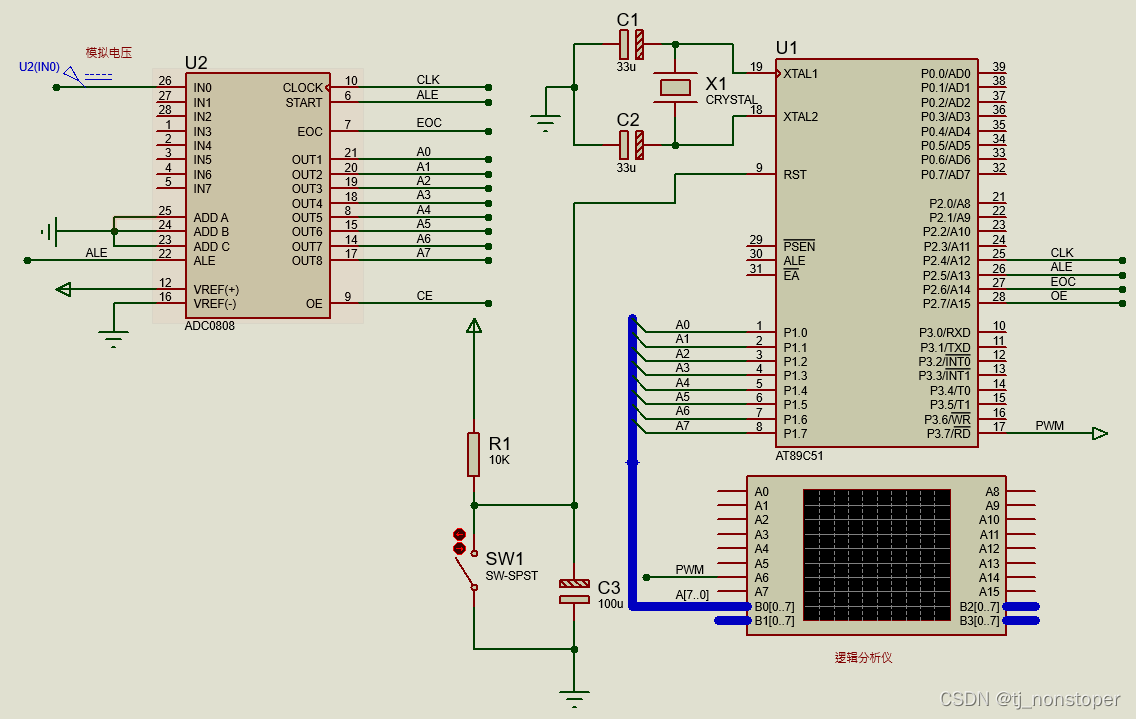Click the power terminal arrow above R1
This screenshot has height=719, width=1136.
[474, 325]
